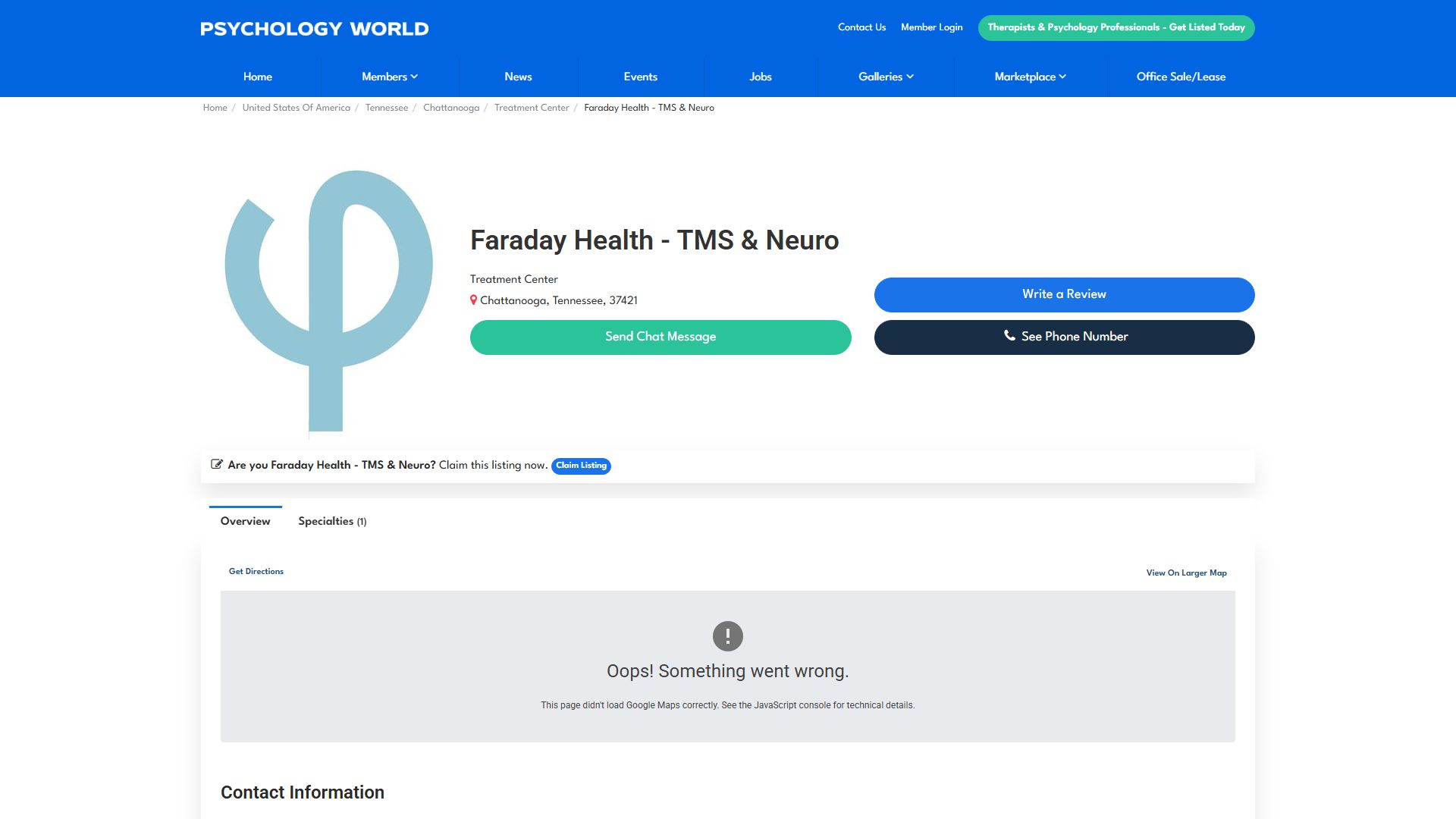
Task: Click the edit pencil icon beside claim text
Action: [216, 464]
